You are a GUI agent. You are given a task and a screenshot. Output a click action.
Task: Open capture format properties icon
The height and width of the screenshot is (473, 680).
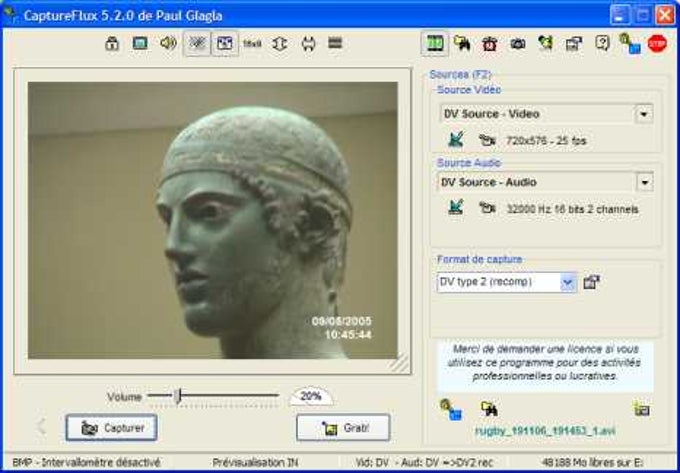592,282
